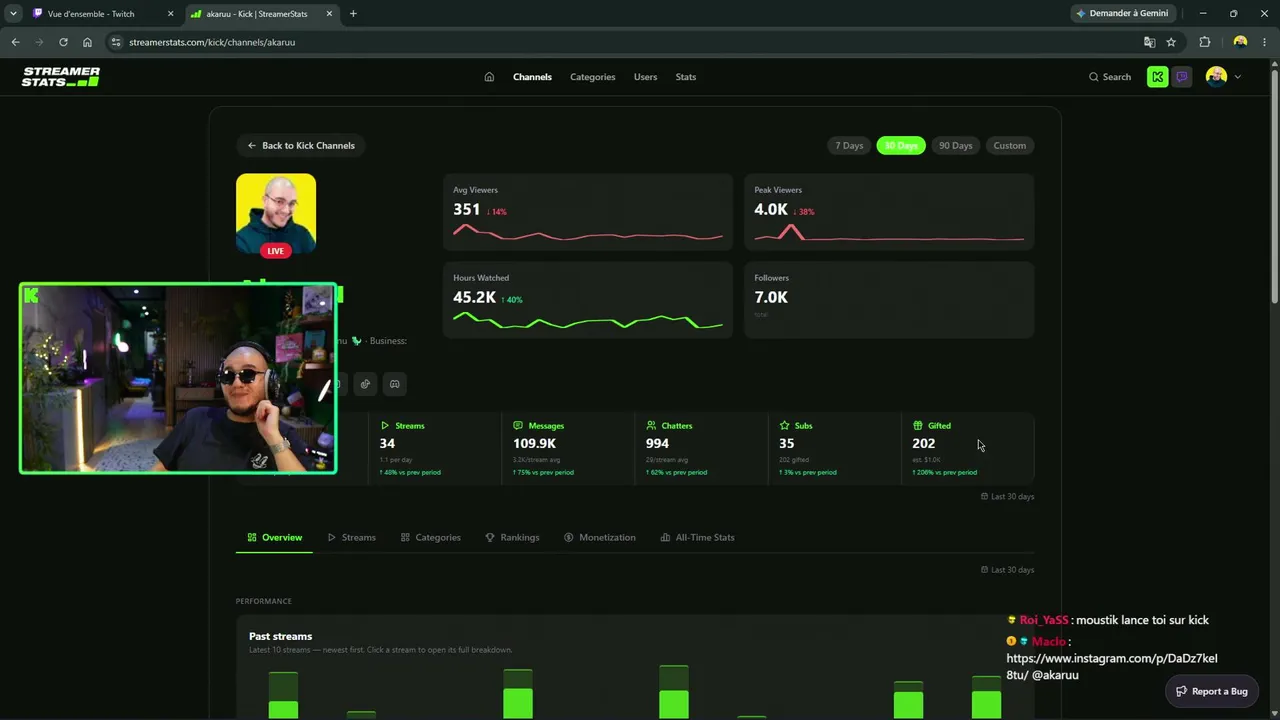1280x720 pixels.
Task: Open the StreamerStats user avatar
Action: pyautogui.click(x=1216, y=77)
